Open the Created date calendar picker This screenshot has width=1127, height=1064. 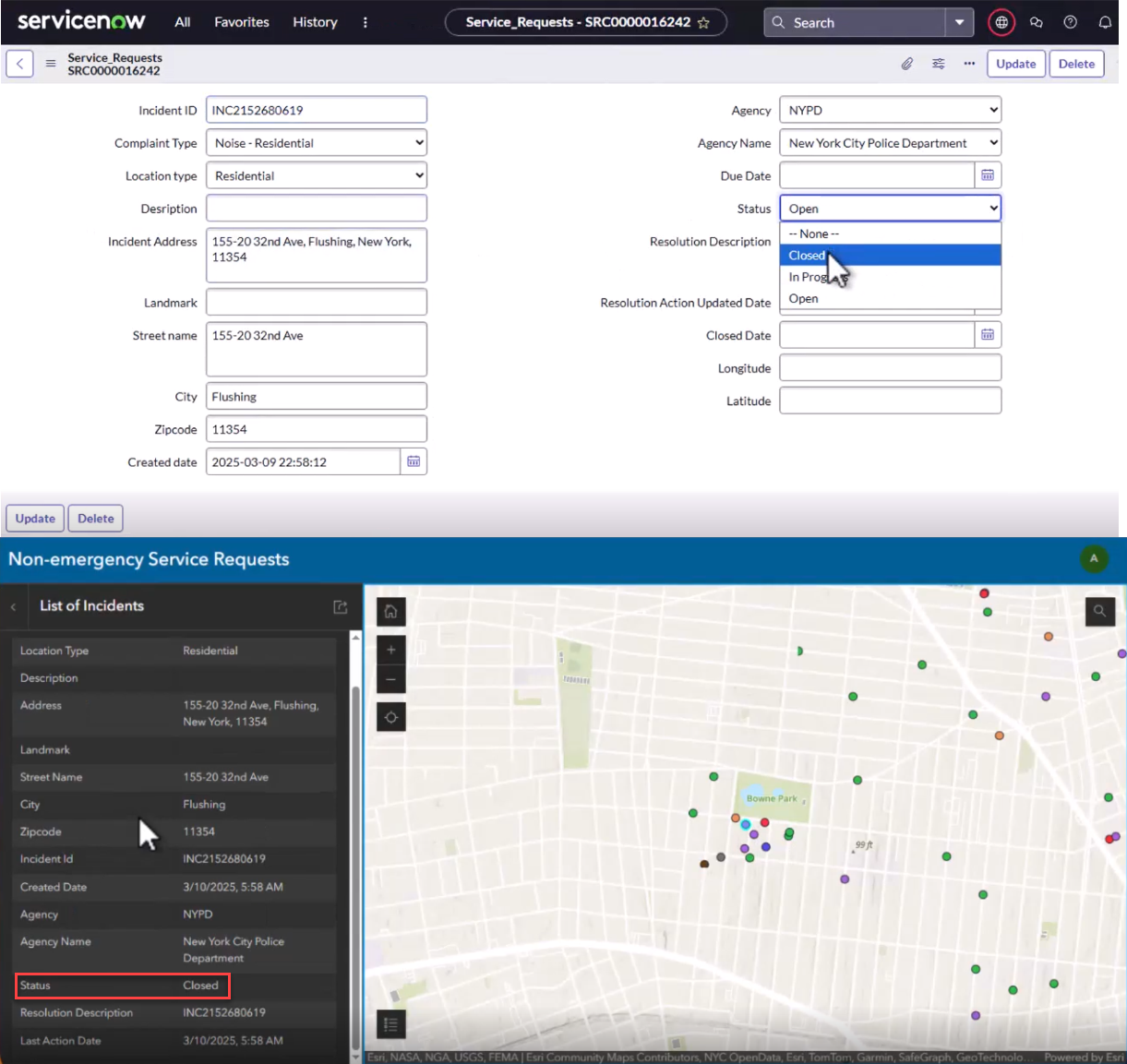pyautogui.click(x=414, y=461)
